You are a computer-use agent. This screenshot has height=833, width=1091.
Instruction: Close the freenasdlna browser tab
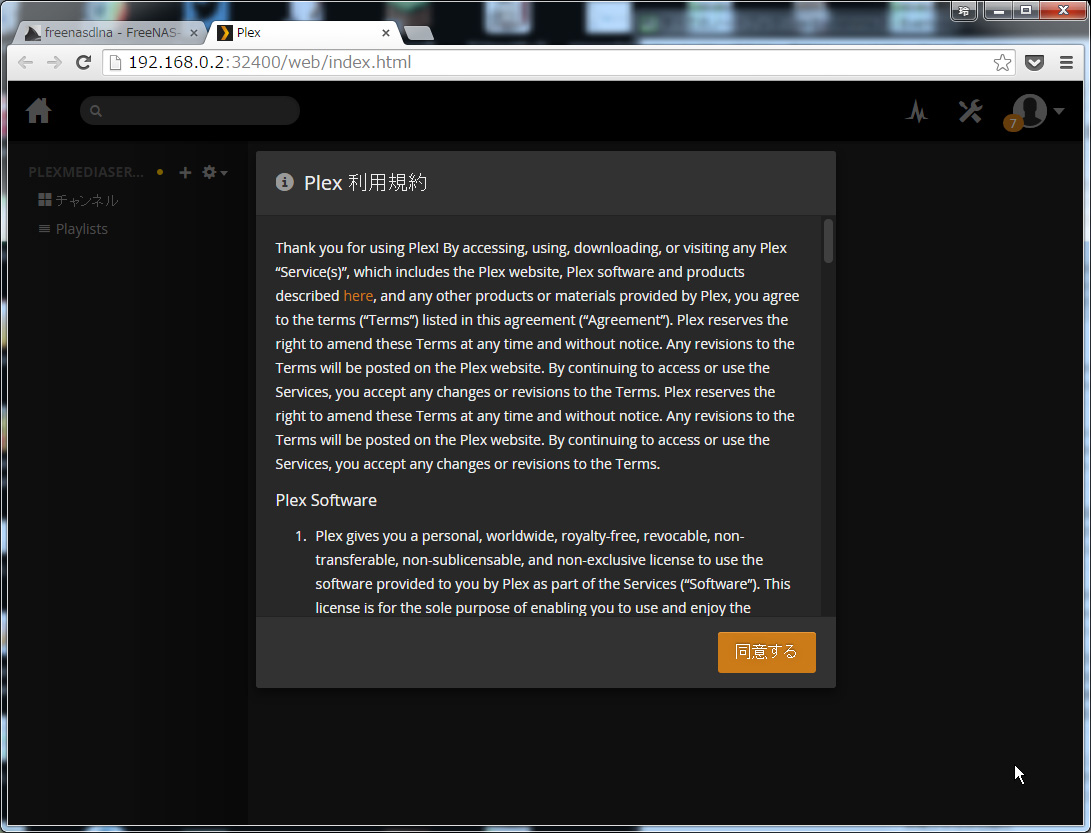pos(194,33)
